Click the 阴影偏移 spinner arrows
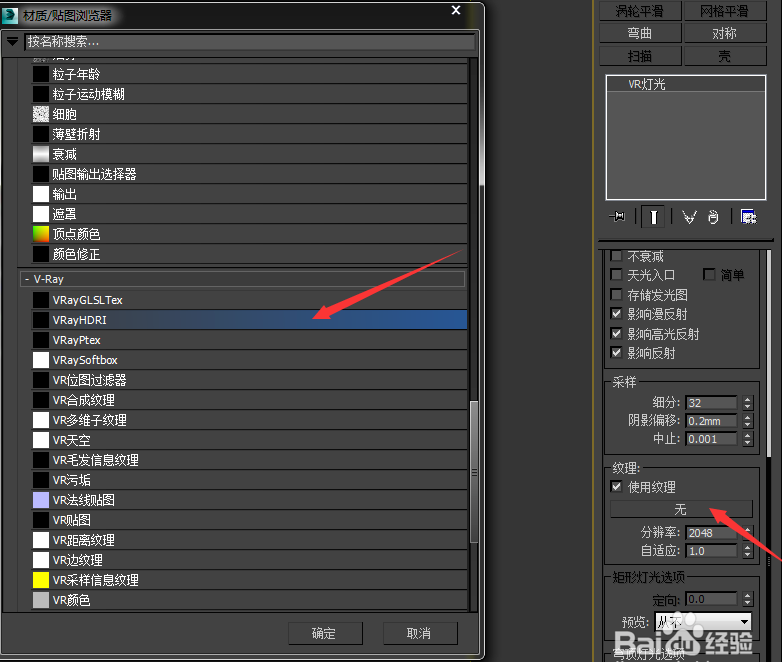This screenshot has height=662, width=782. [x=747, y=421]
